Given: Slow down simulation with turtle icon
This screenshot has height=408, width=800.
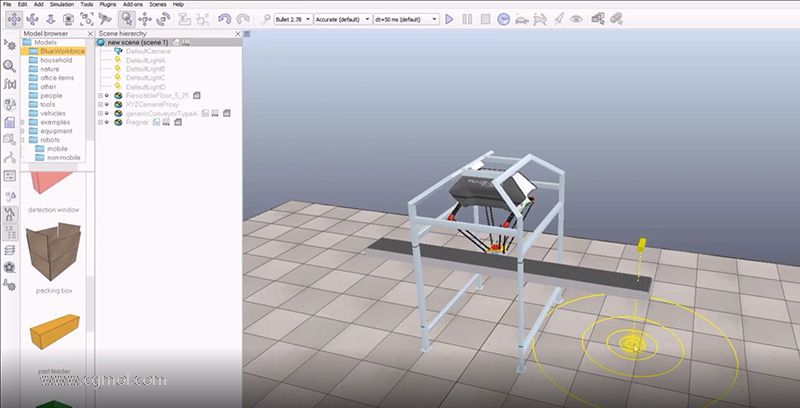Looking at the screenshot, I should 522,19.
